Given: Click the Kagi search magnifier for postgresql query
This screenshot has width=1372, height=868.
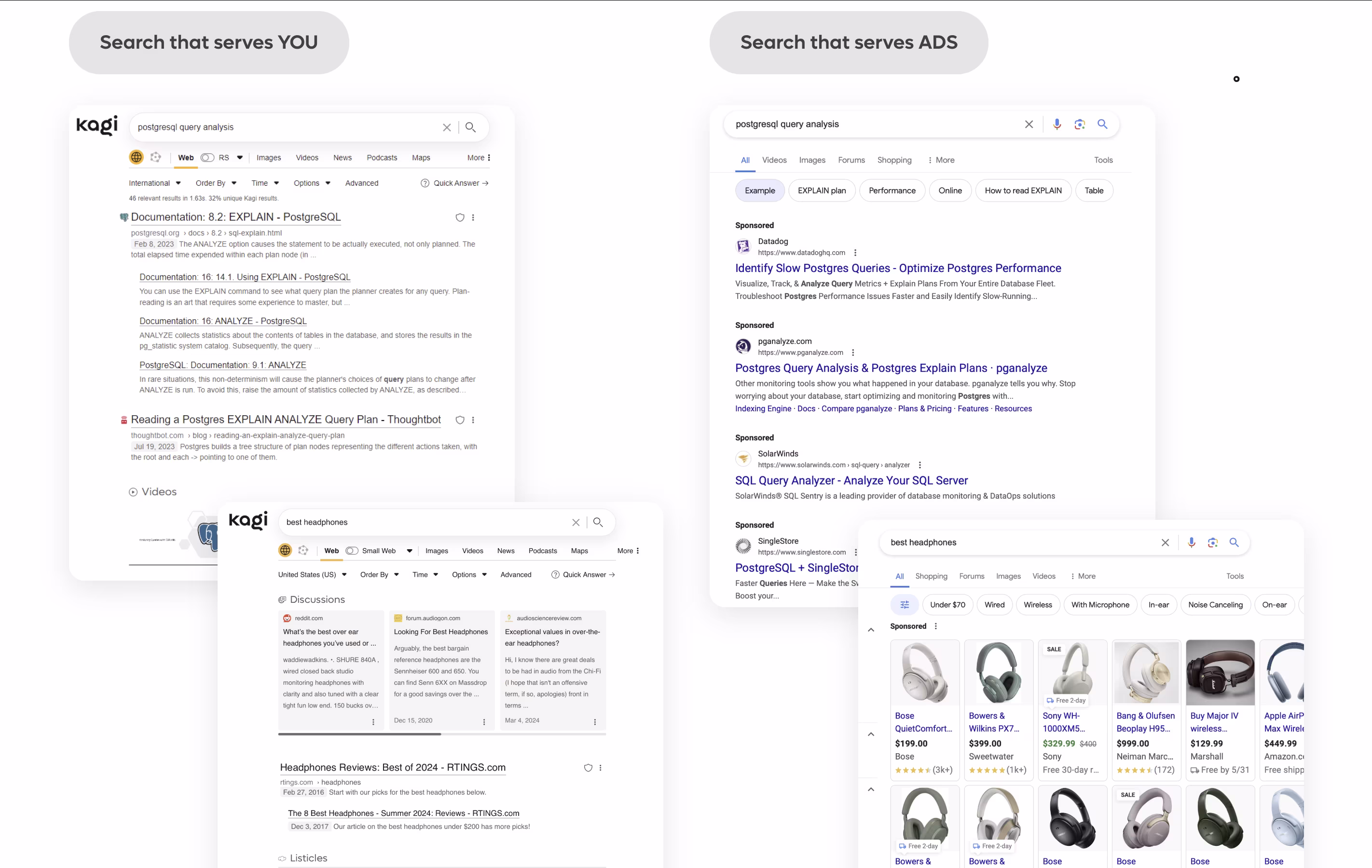Looking at the screenshot, I should 470,127.
